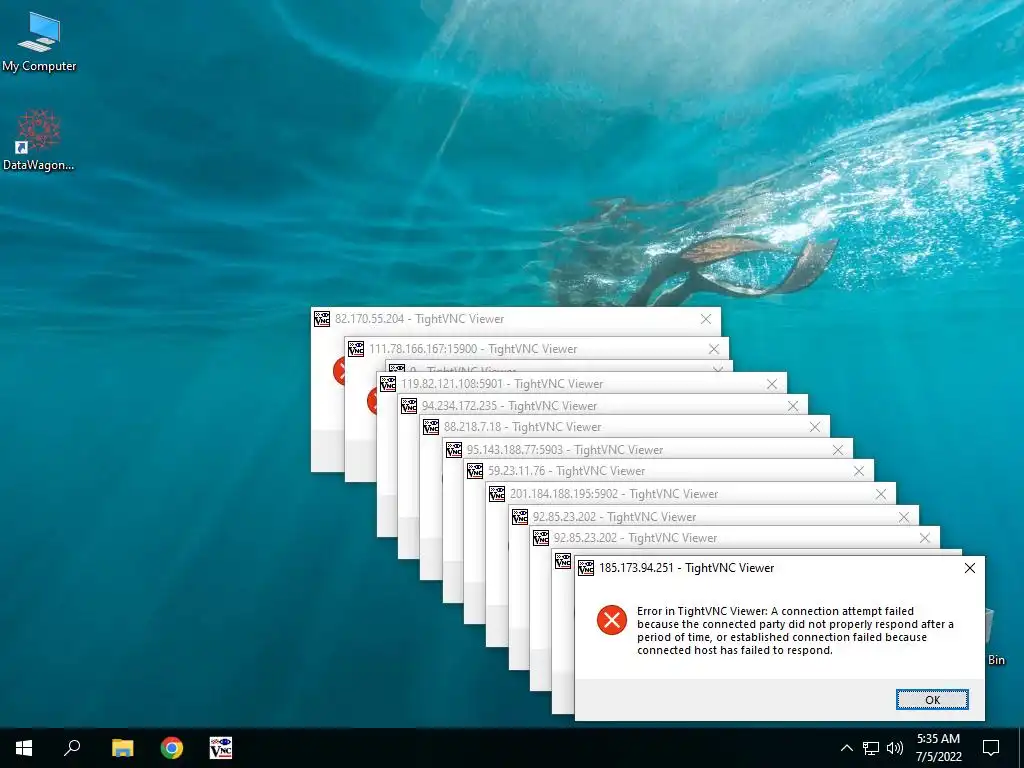Screen dimensions: 1024x768
Task: Open the volume speaker tray icon
Action: coord(895,748)
